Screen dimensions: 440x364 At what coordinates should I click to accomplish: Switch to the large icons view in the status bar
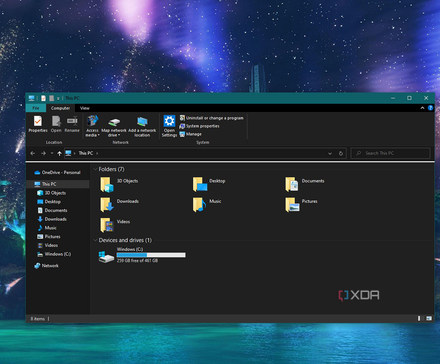click(429, 319)
